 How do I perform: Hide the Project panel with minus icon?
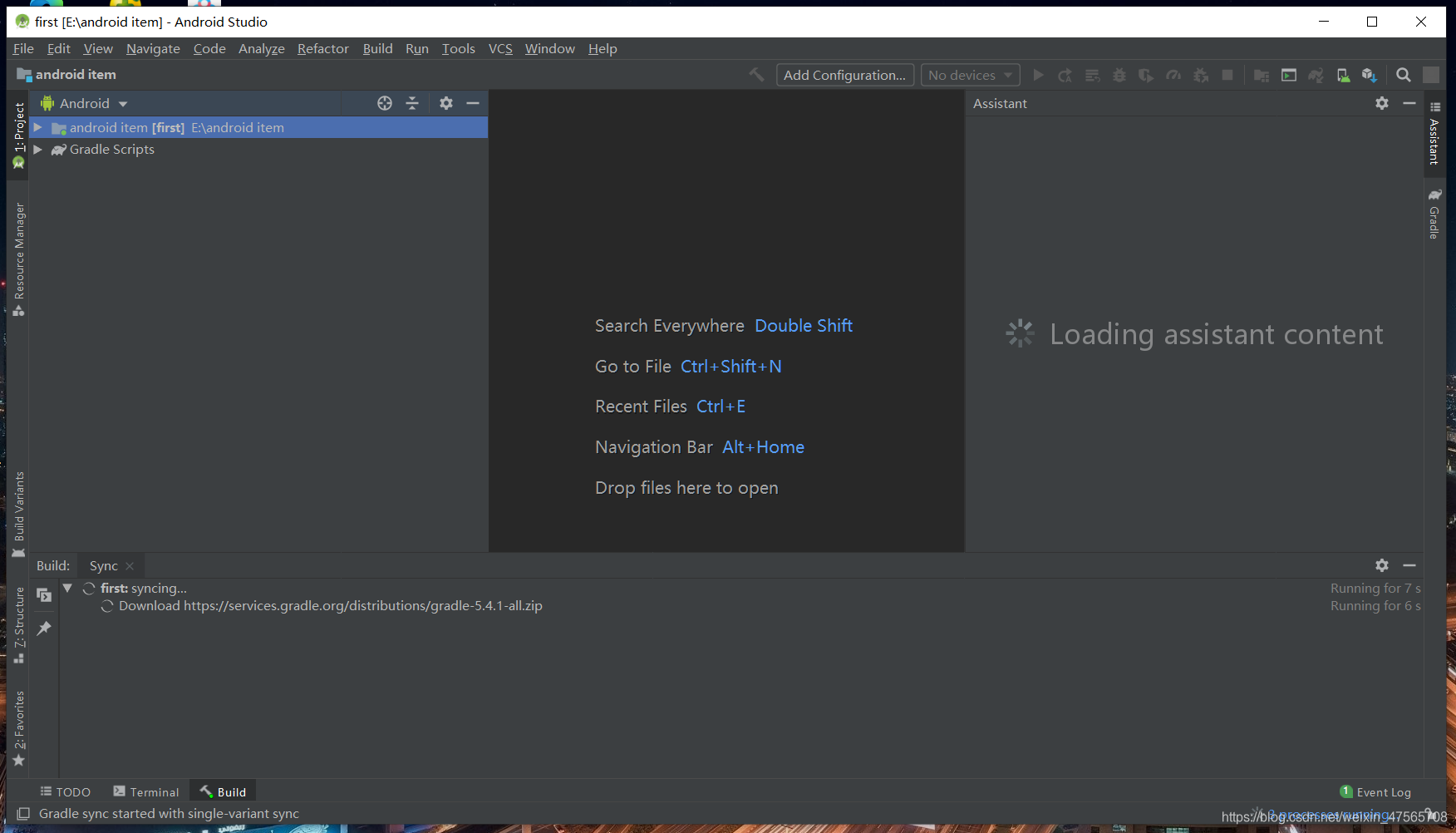point(473,103)
